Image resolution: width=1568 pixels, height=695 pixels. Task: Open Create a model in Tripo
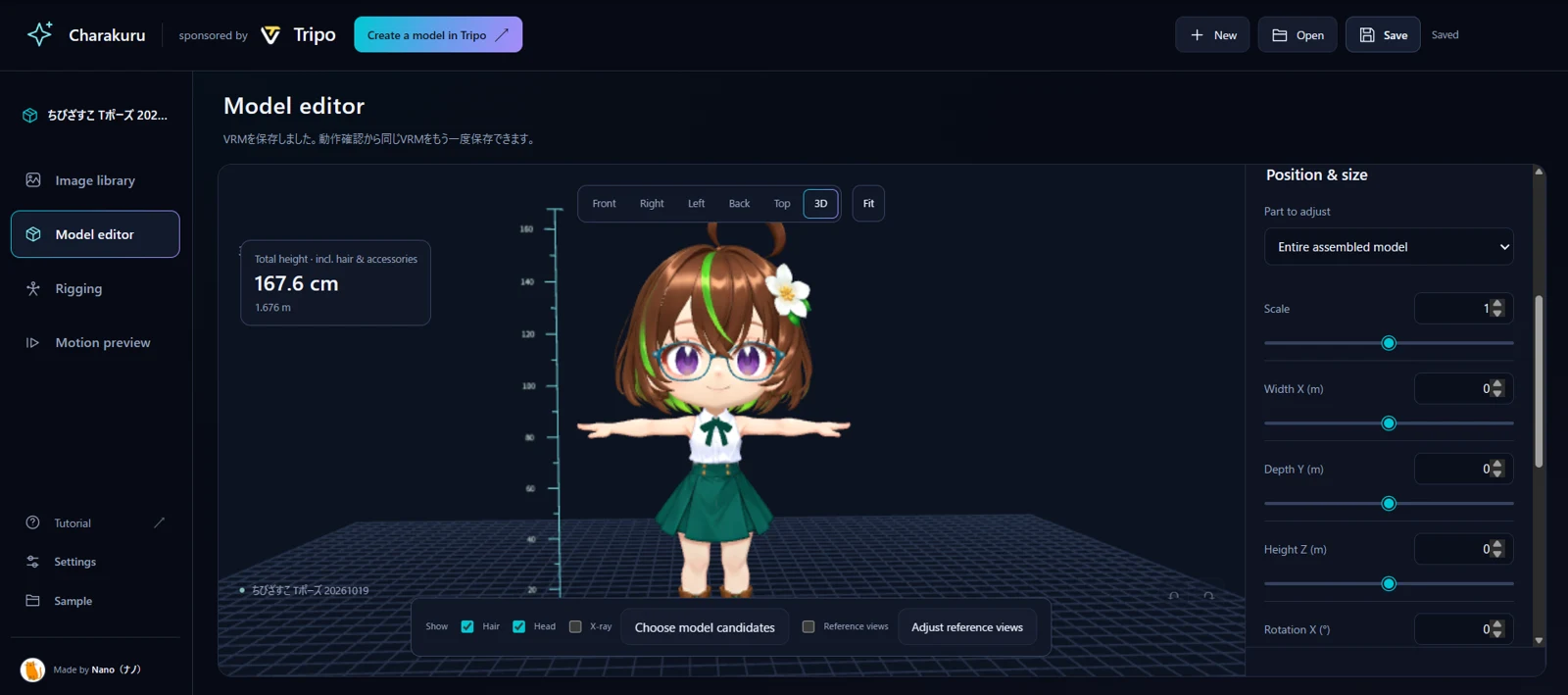point(438,34)
